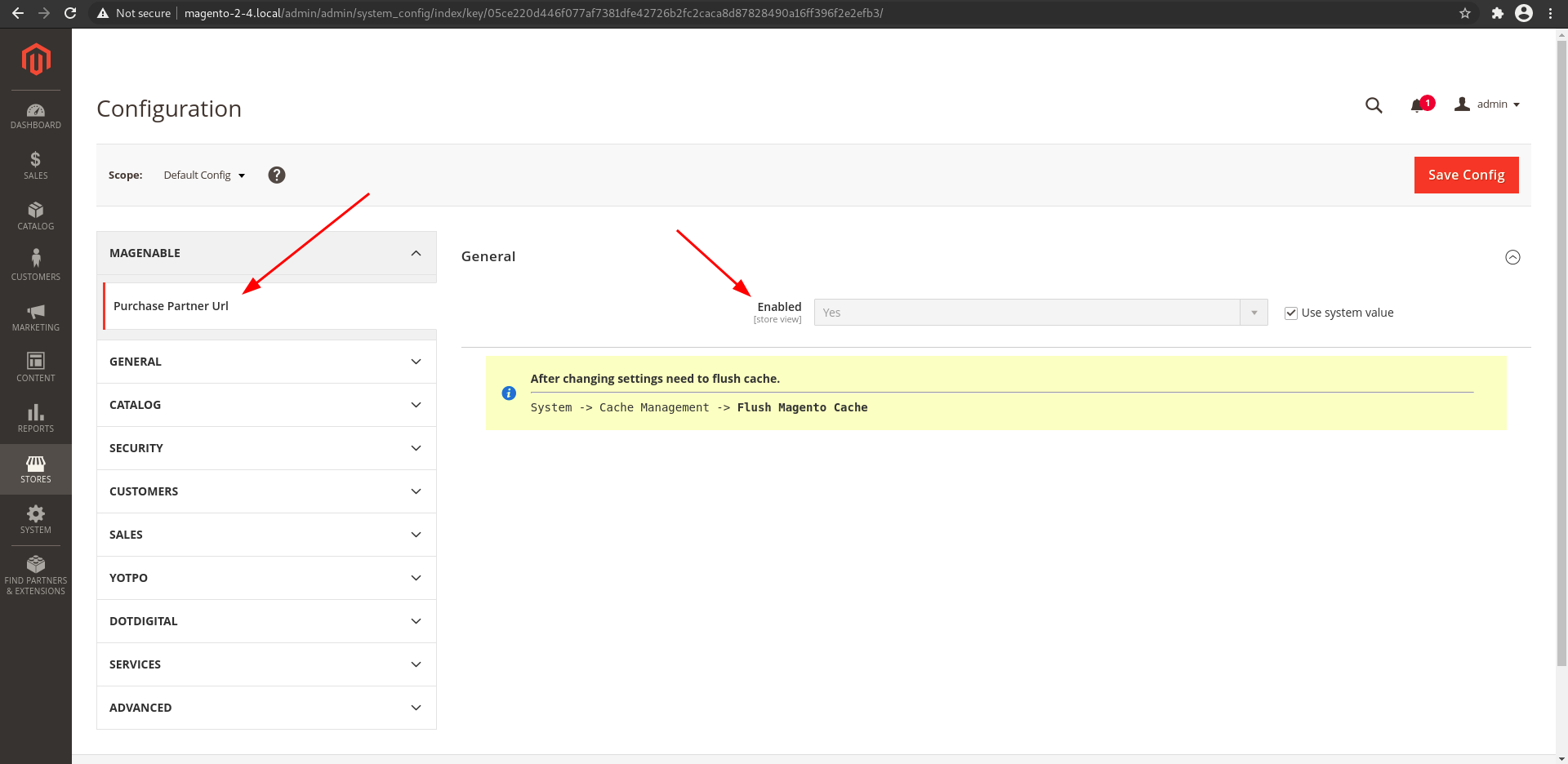The image size is (1568, 764).
Task: Click the Magento logo in the sidebar
Action: [36, 59]
